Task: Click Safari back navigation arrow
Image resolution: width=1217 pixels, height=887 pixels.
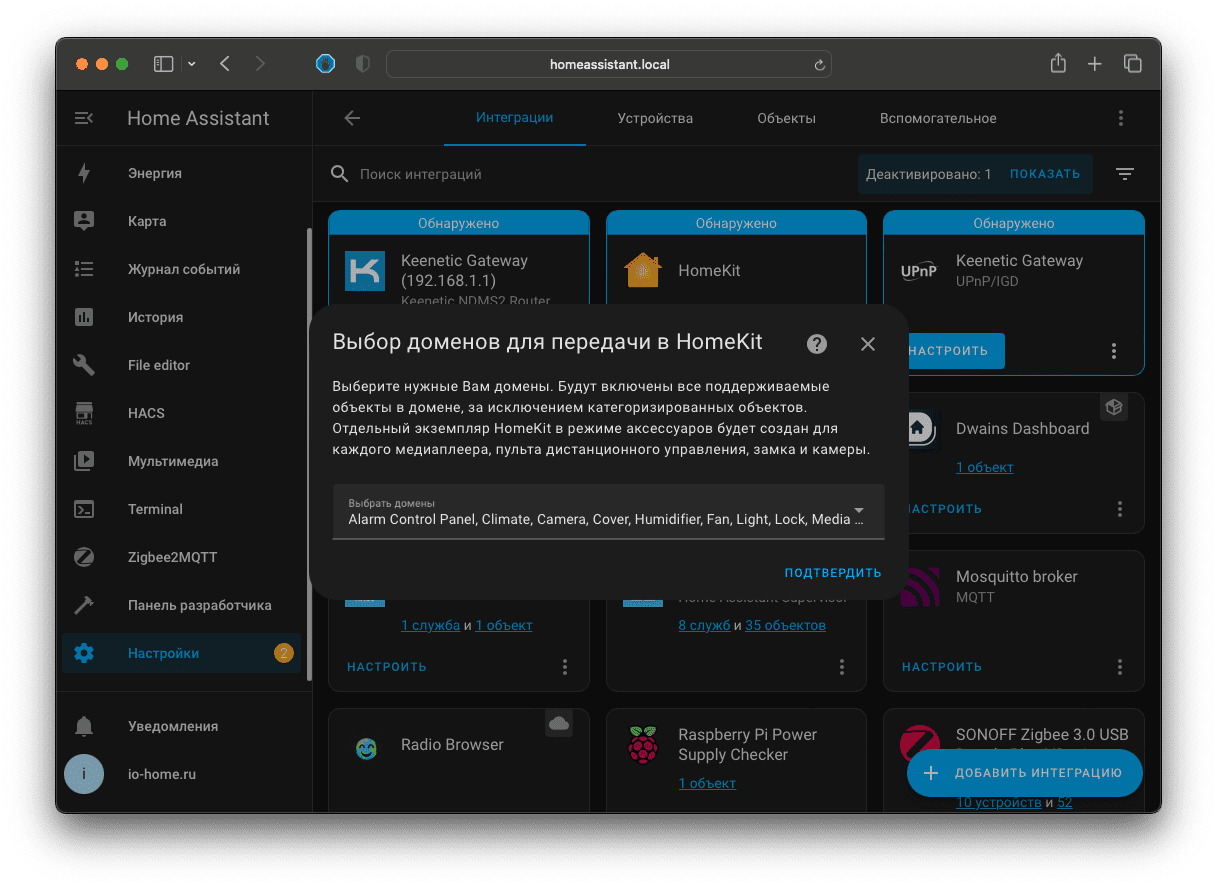Action: (x=225, y=64)
